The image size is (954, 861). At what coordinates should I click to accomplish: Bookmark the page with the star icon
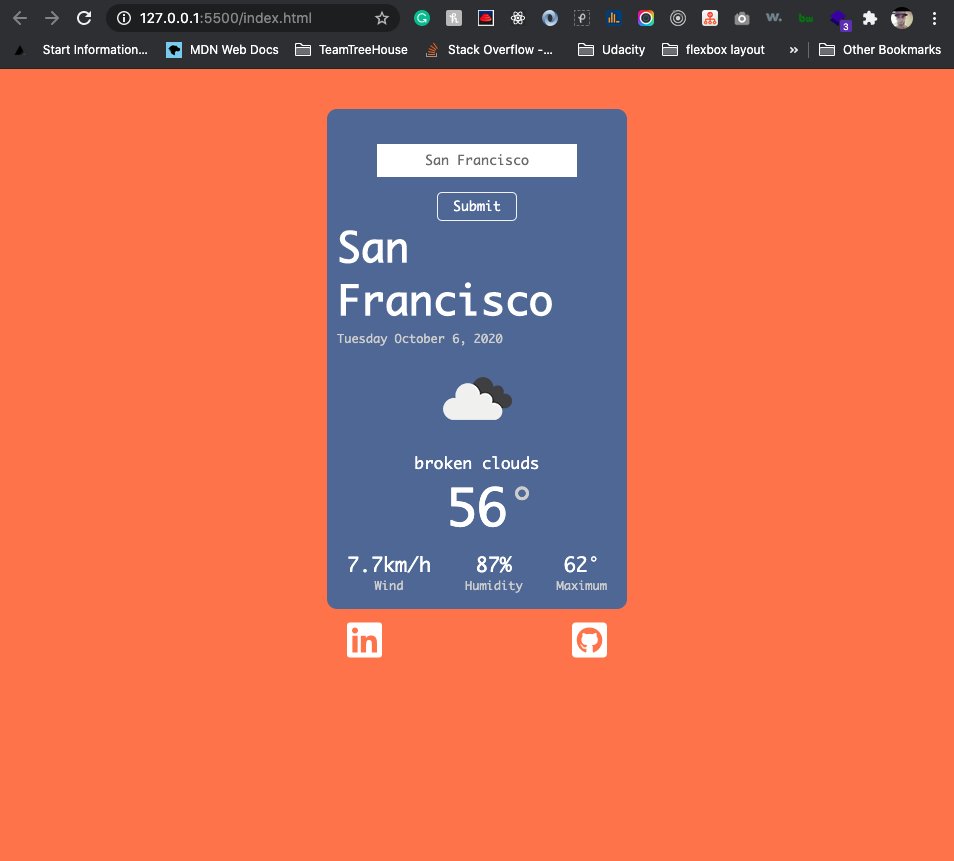pos(380,17)
